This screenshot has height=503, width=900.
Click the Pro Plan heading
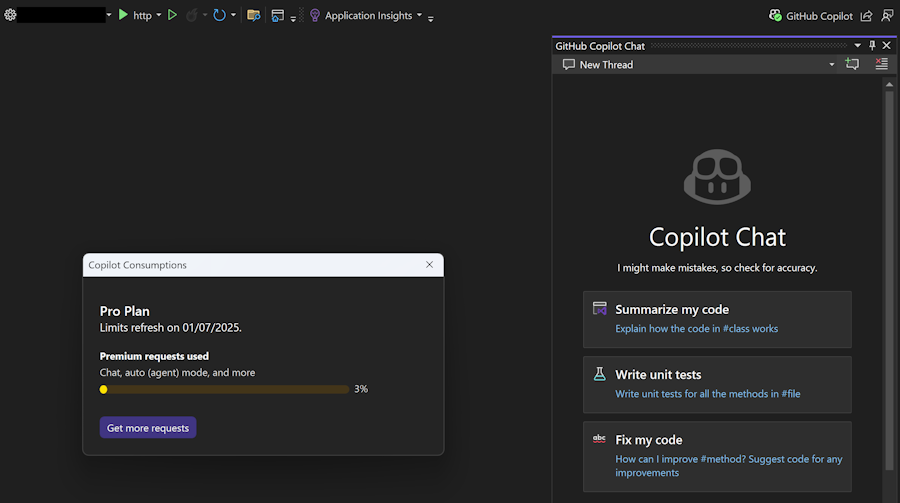(x=125, y=311)
